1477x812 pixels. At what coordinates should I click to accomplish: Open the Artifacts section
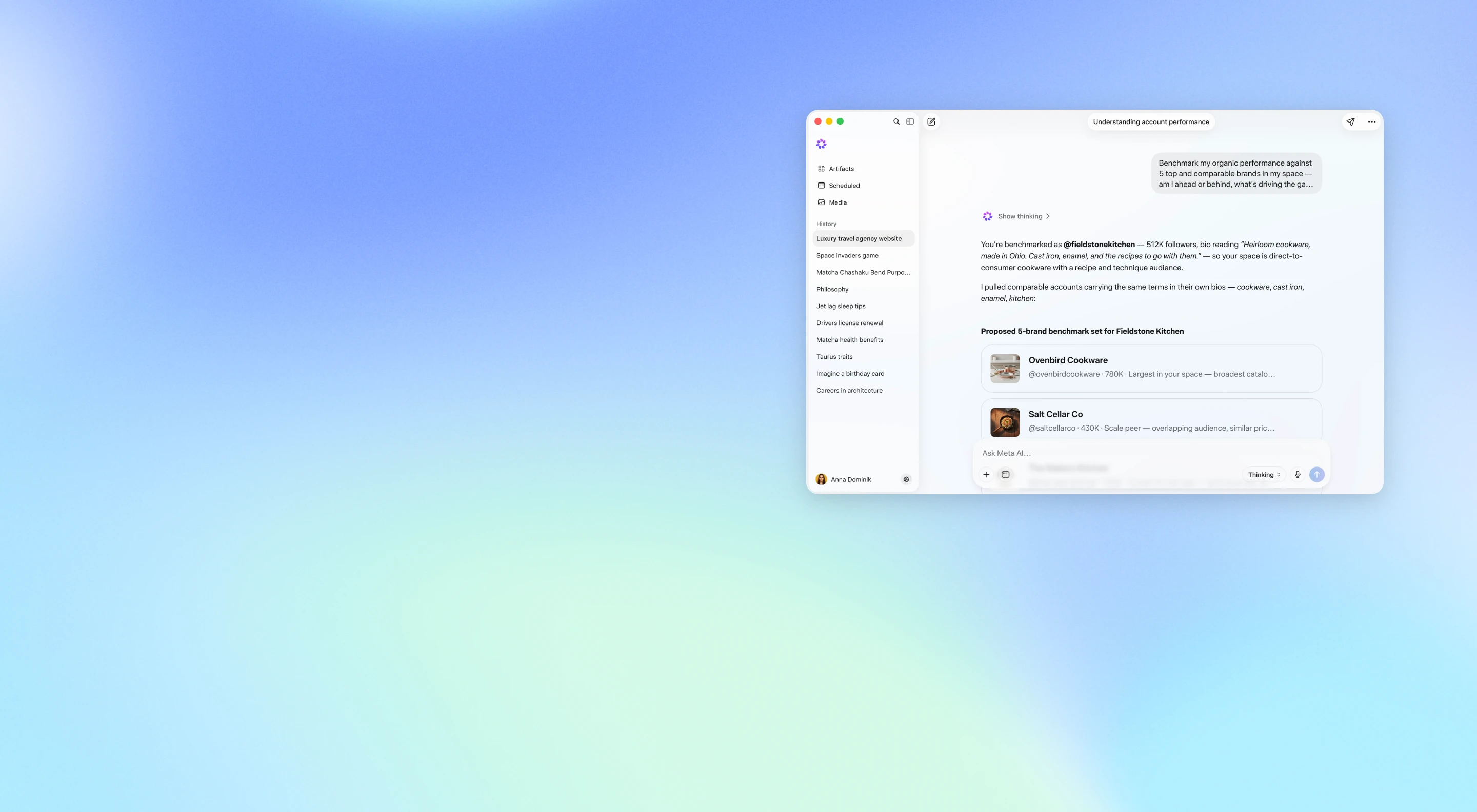[x=864, y=169]
